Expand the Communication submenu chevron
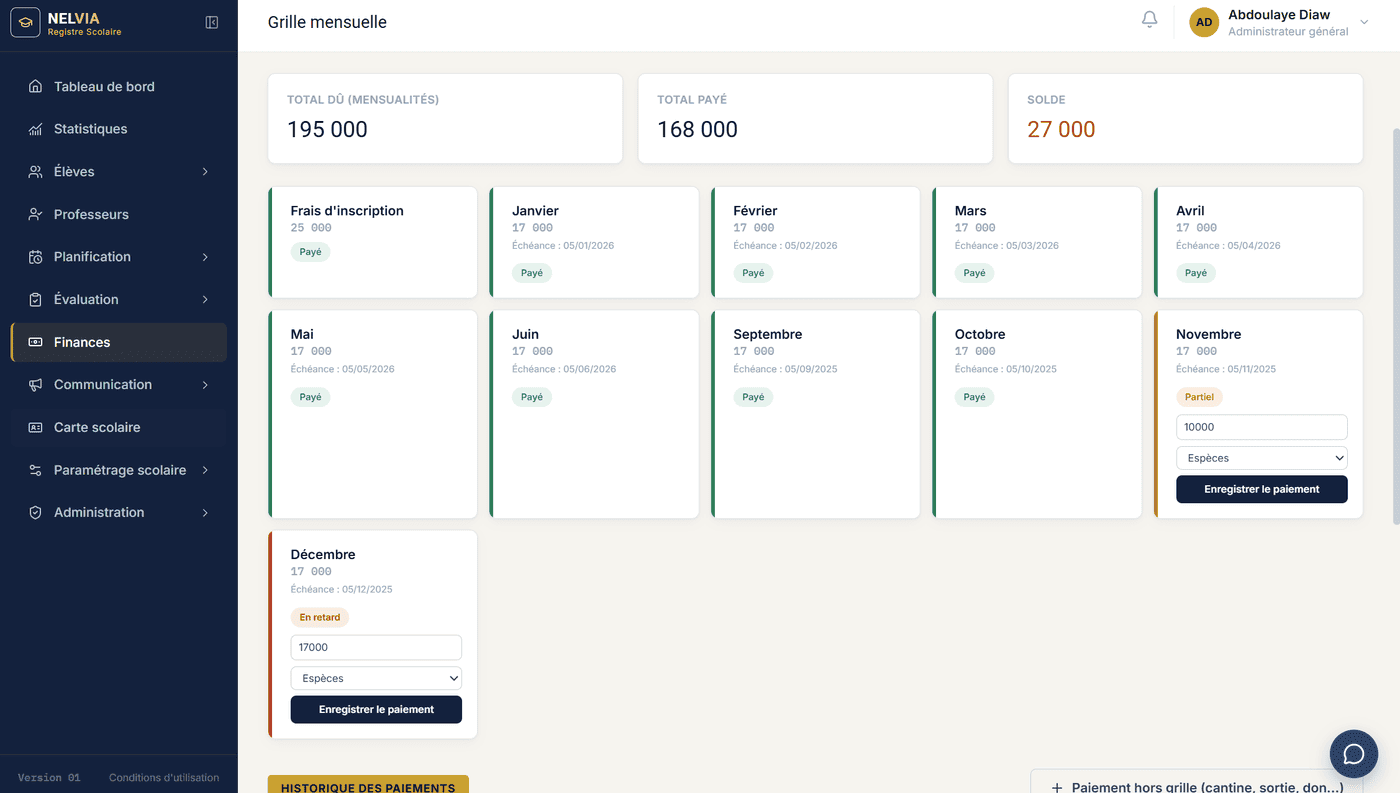1400x793 pixels. point(205,385)
